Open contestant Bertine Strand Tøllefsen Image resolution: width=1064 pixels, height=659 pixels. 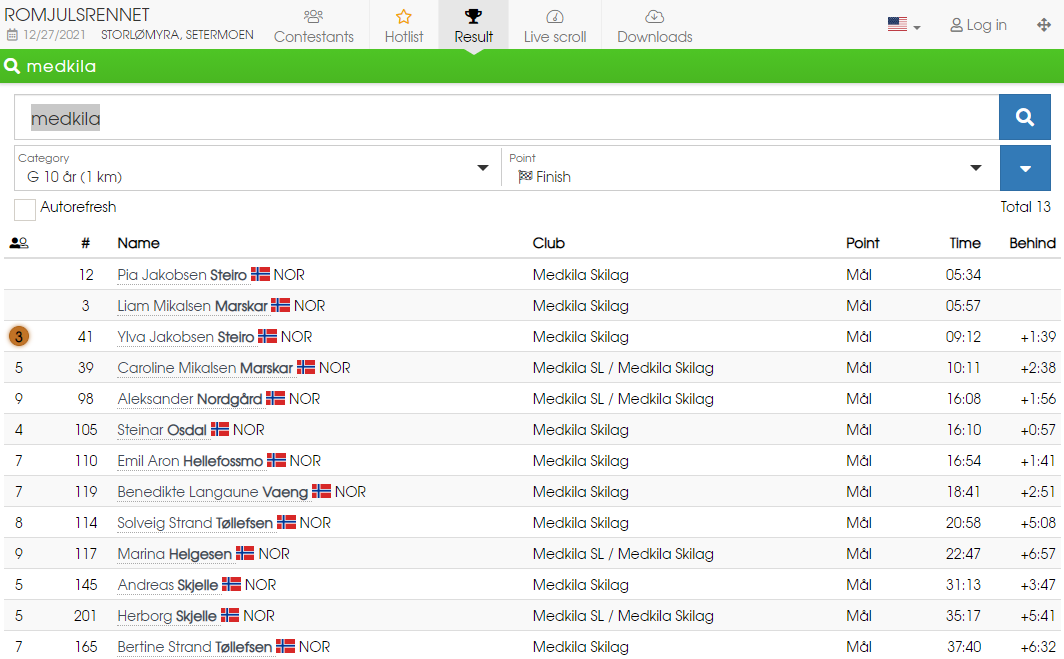click(x=194, y=647)
